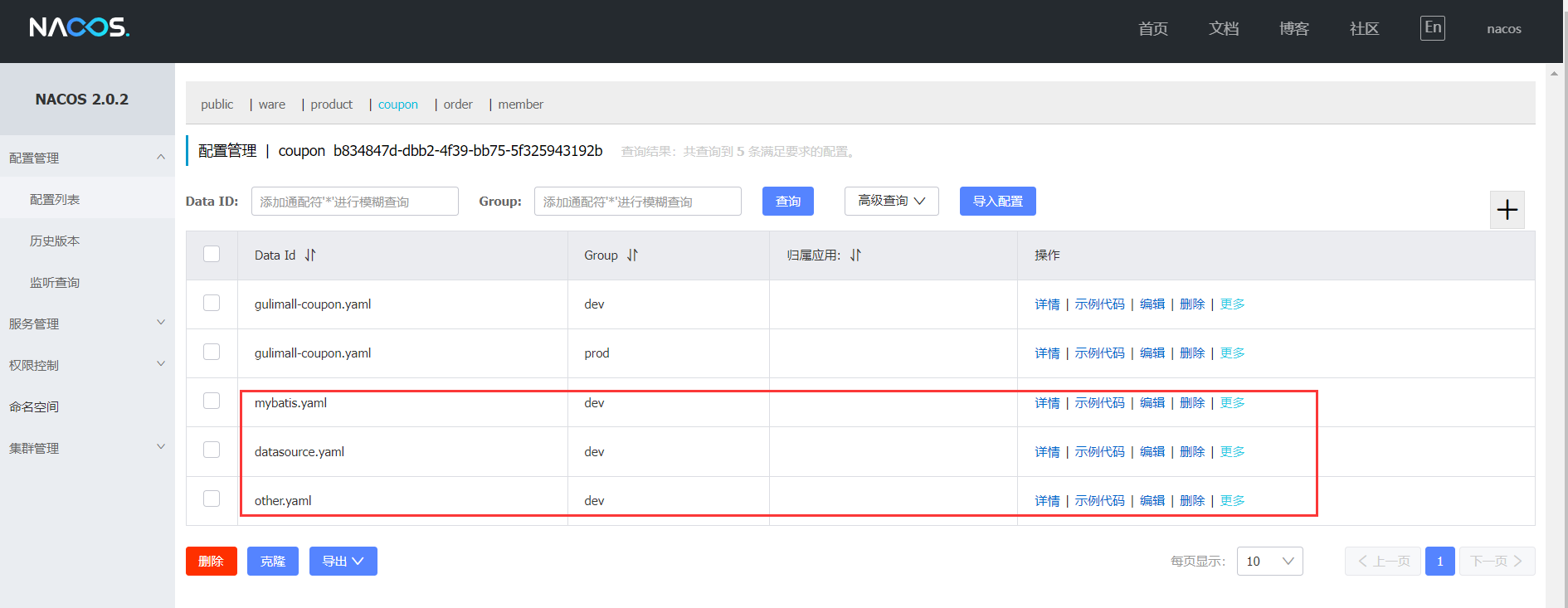This screenshot has width=1568, height=608.
Task: Sort the table by Group column
Action: click(632, 255)
